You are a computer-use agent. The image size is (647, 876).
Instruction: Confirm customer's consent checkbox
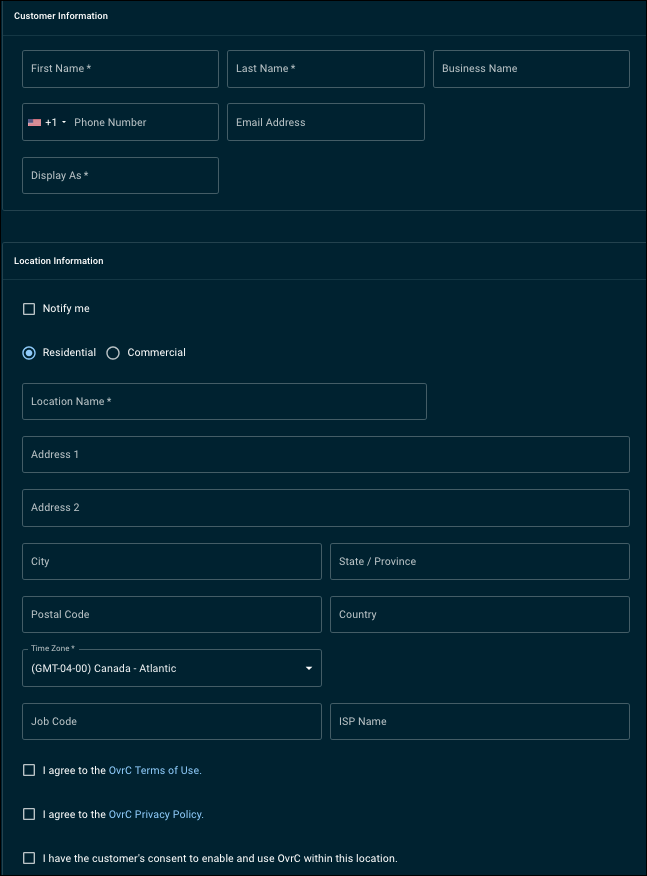(29, 858)
